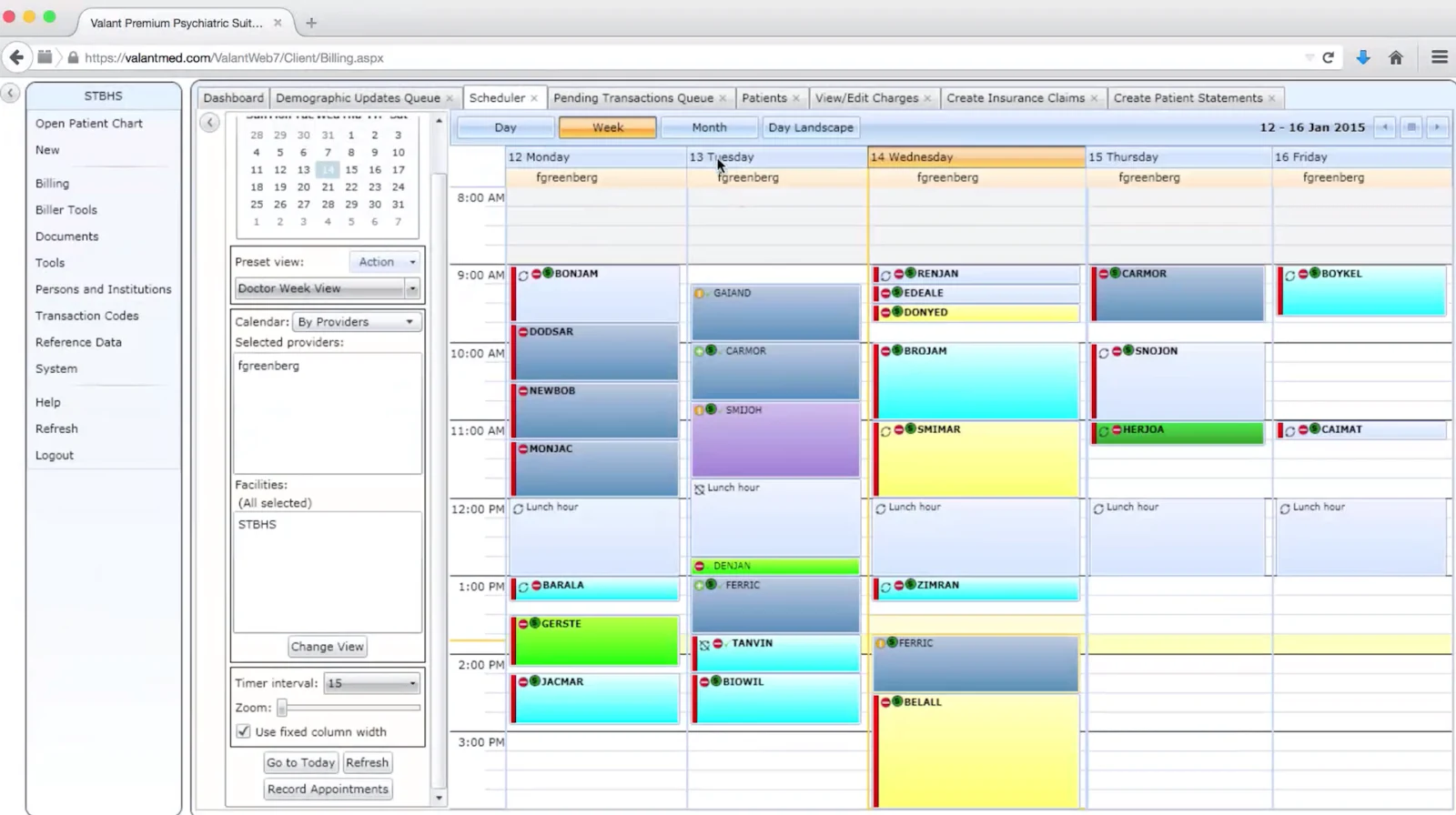Switch to the Patients tab
The height and width of the screenshot is (815, 1456).
pyautogui.click(x=764, y=97)
